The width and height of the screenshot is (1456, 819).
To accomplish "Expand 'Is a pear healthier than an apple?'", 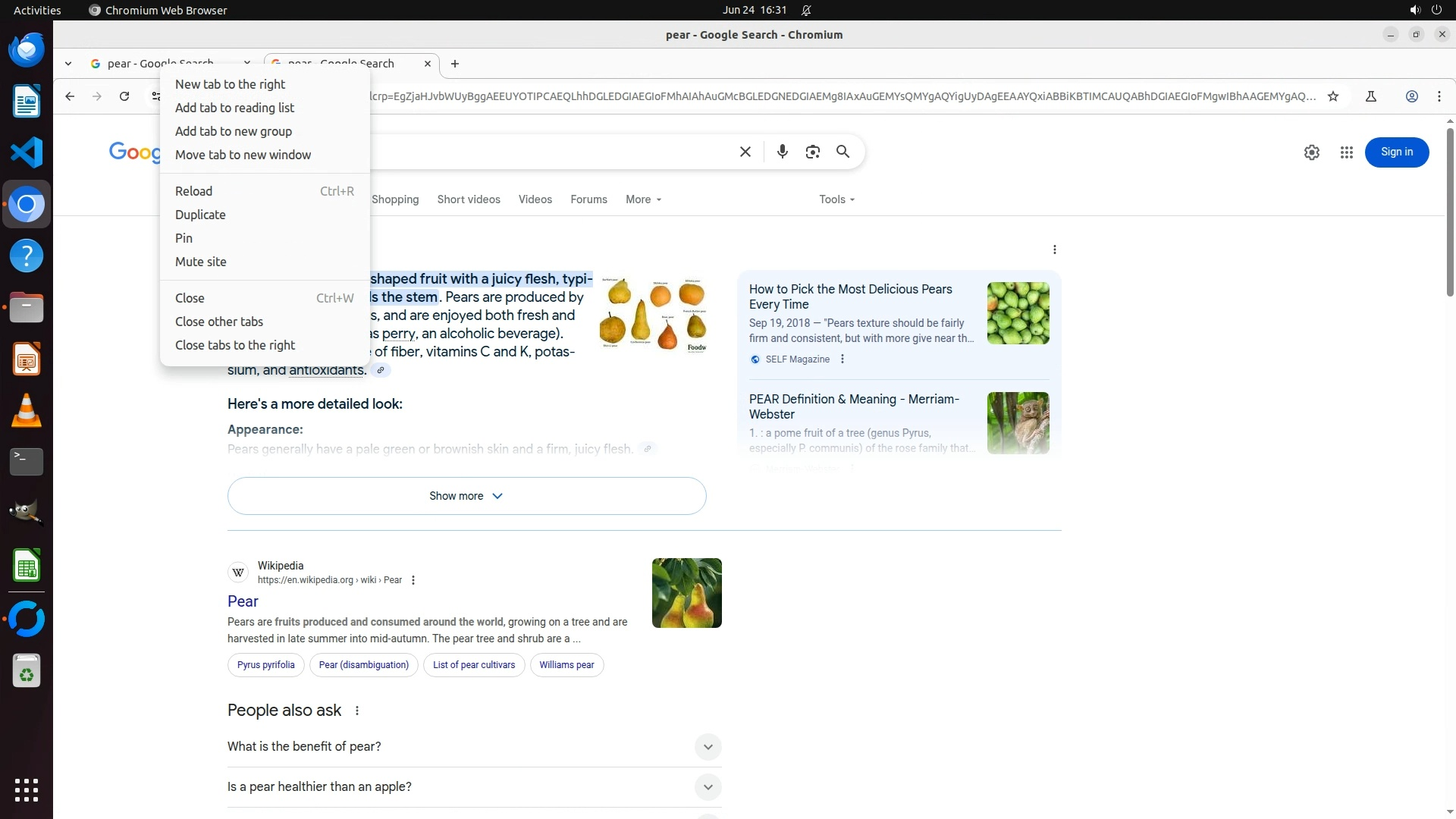I will [x=707, y=787].
